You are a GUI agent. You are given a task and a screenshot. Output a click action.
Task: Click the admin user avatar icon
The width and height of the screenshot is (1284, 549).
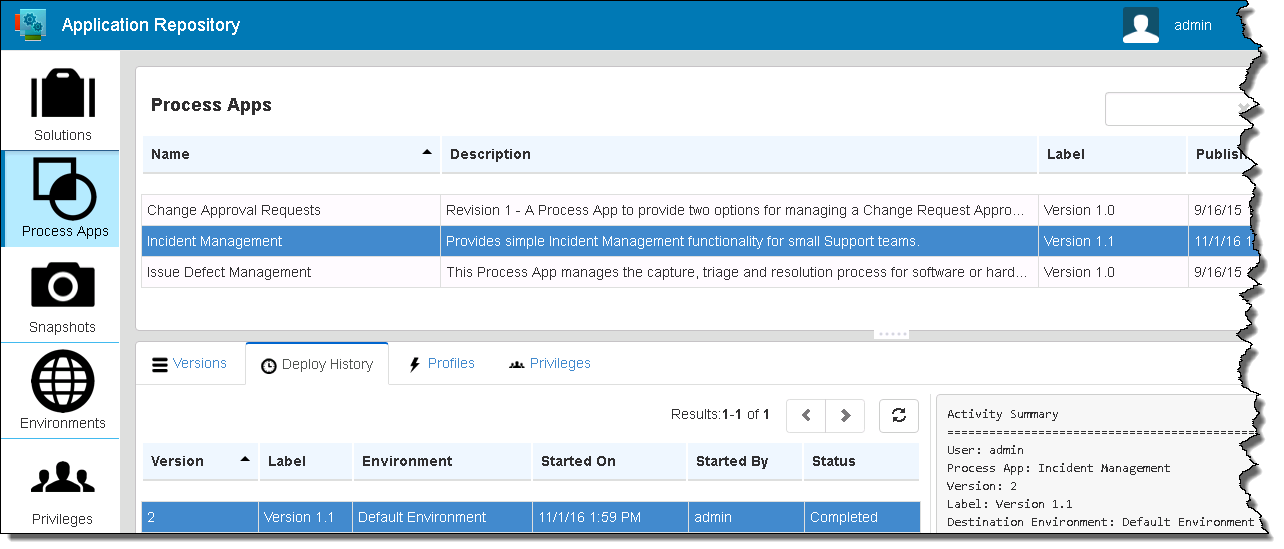click(x=1140, y=25)
